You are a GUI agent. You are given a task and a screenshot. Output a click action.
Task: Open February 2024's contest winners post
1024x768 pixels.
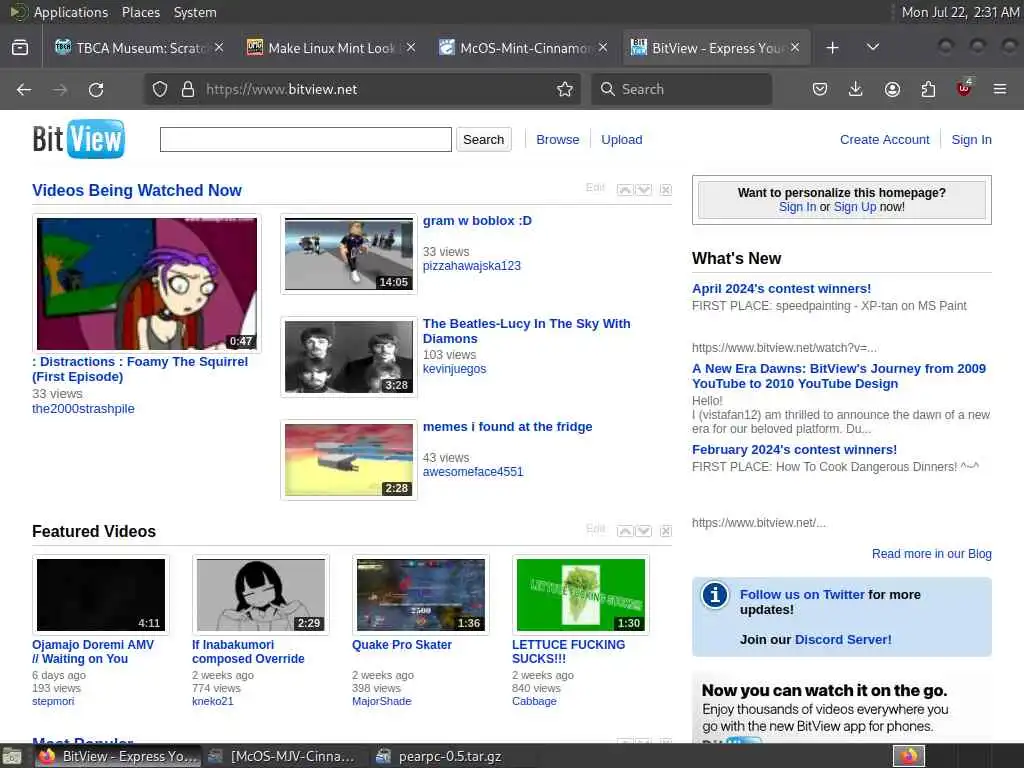(x=794, y=450)
